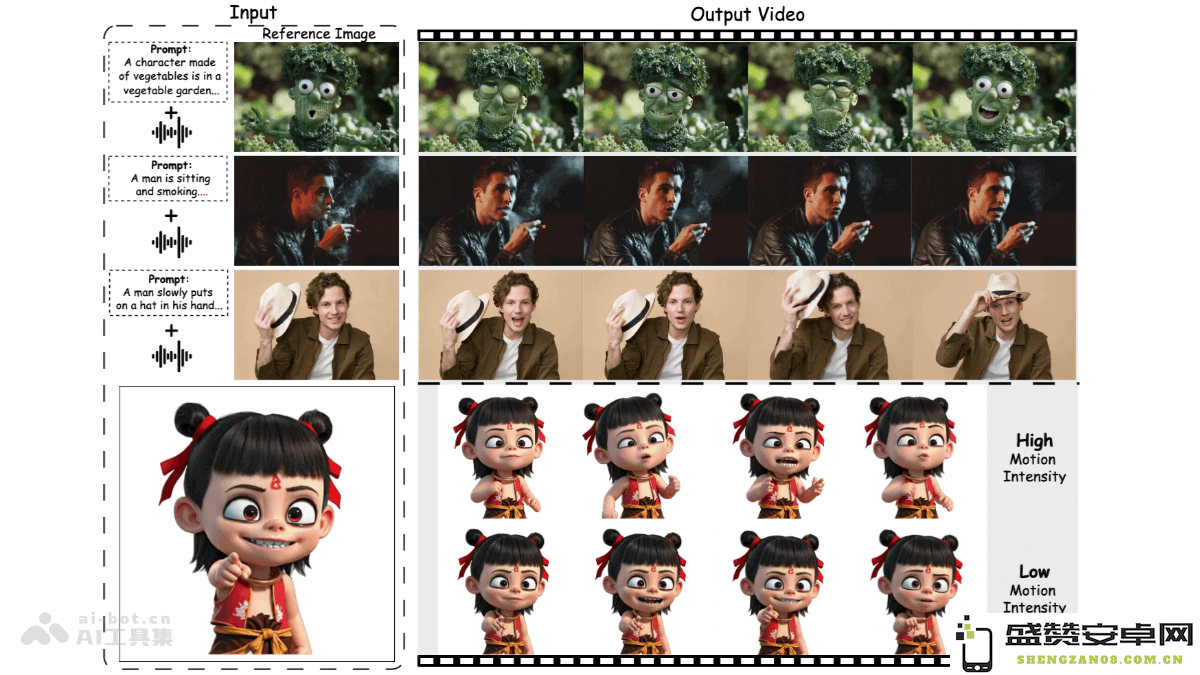The image size is (1200, 675).
Task: Select the smoking man reference image
Action: (x=316, y=210)
